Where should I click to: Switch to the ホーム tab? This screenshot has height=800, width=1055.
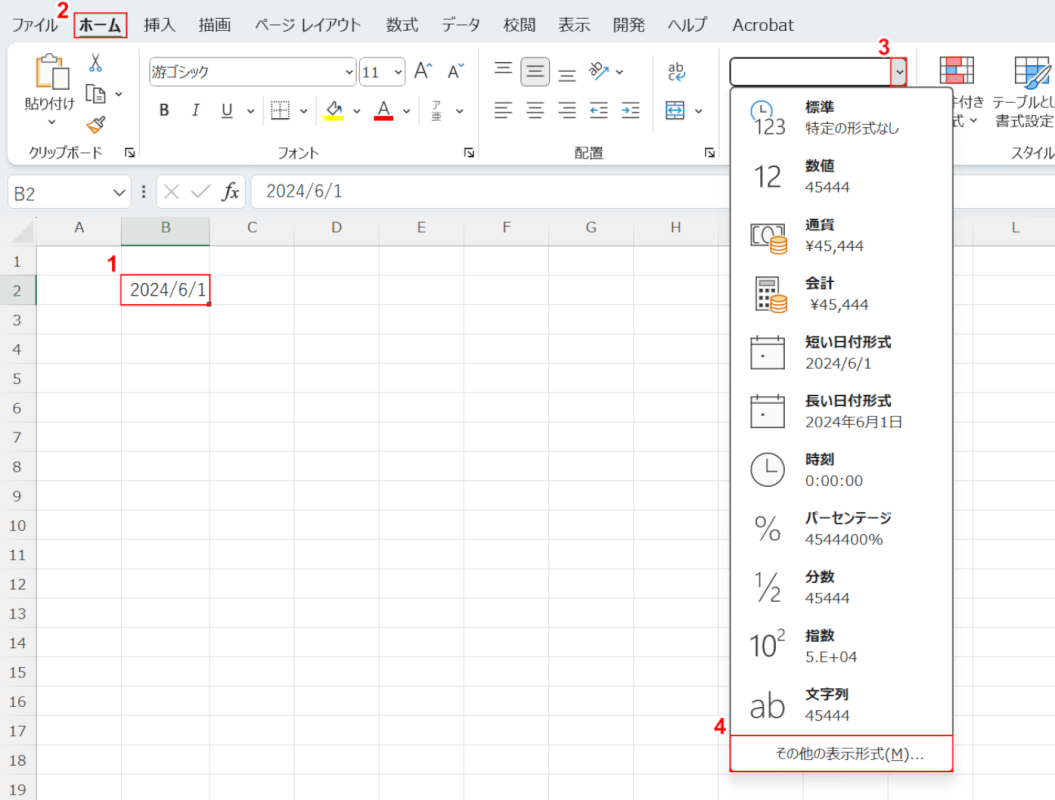coord(100,26)
